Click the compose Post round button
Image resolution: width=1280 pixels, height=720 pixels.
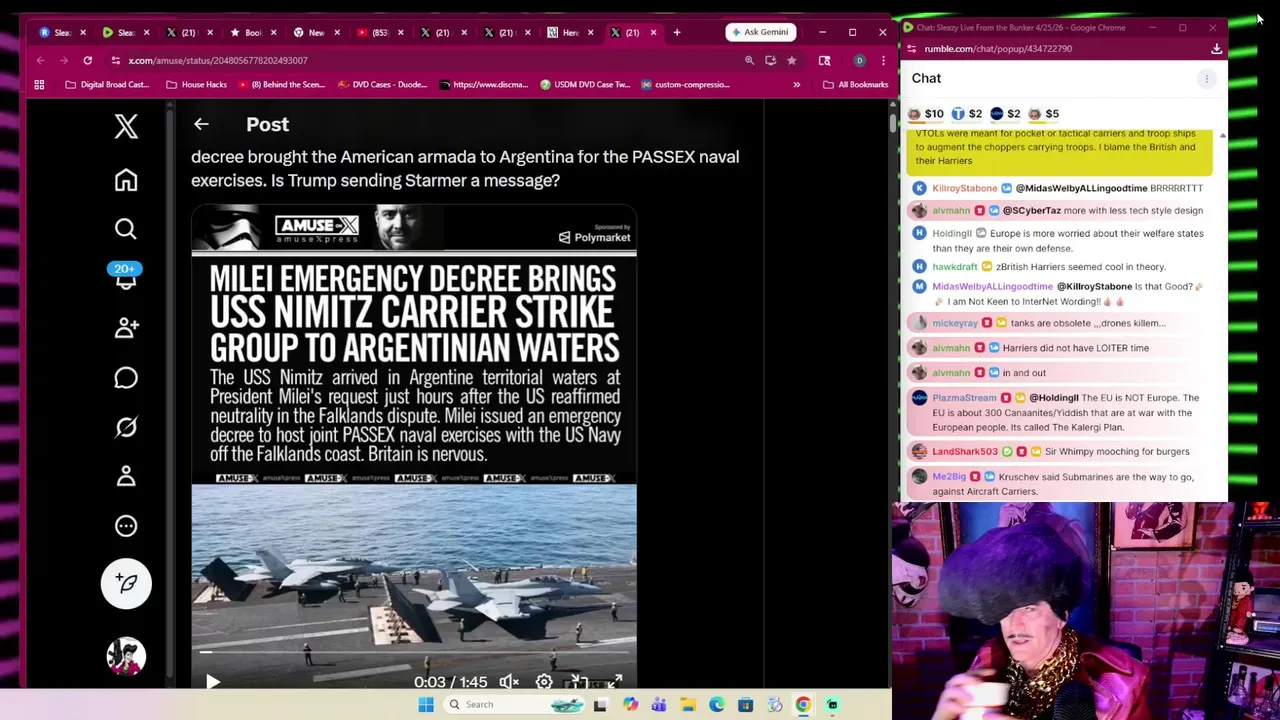126,584
